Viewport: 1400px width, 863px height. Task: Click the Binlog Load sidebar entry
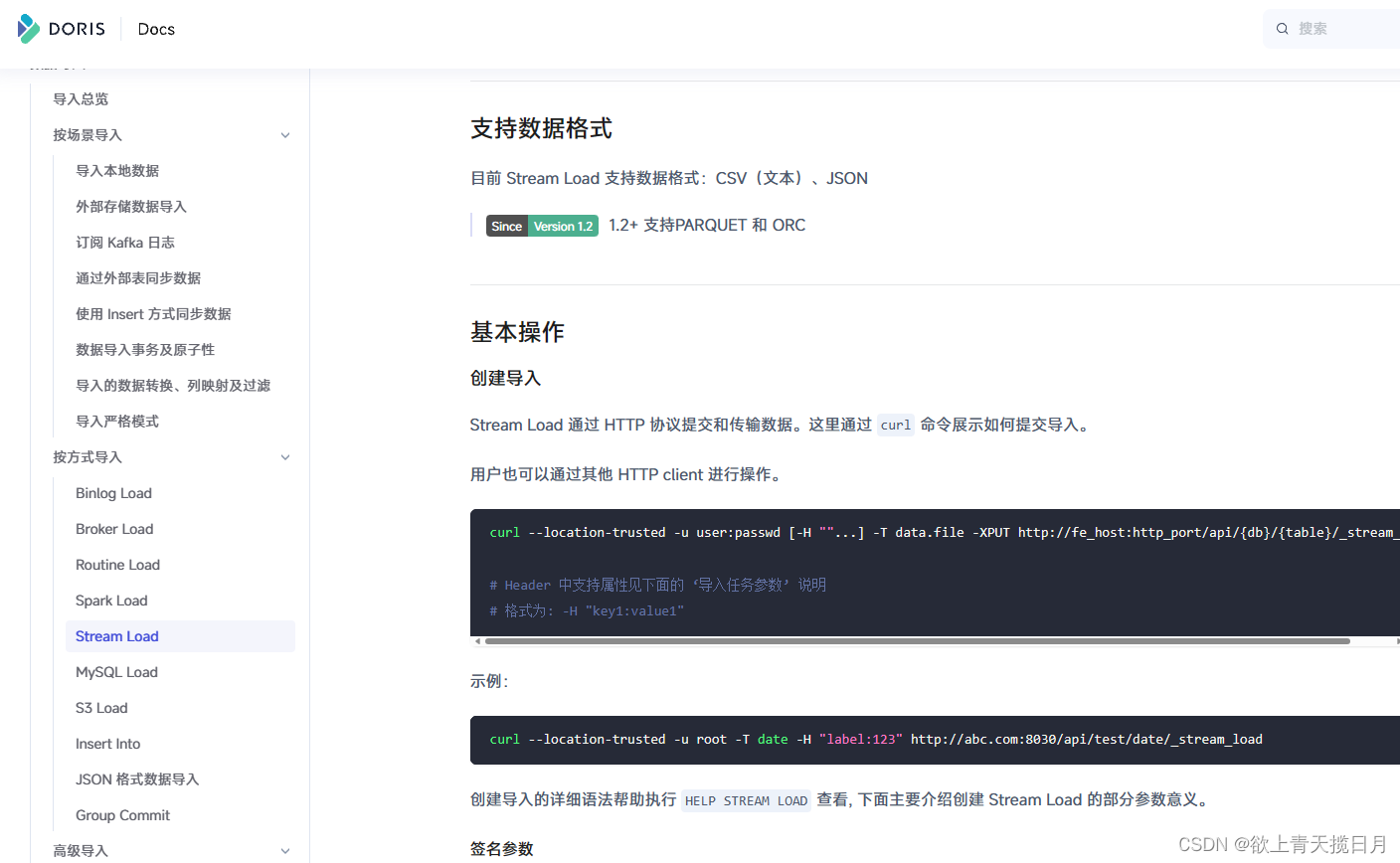click(x=113, y=493)
